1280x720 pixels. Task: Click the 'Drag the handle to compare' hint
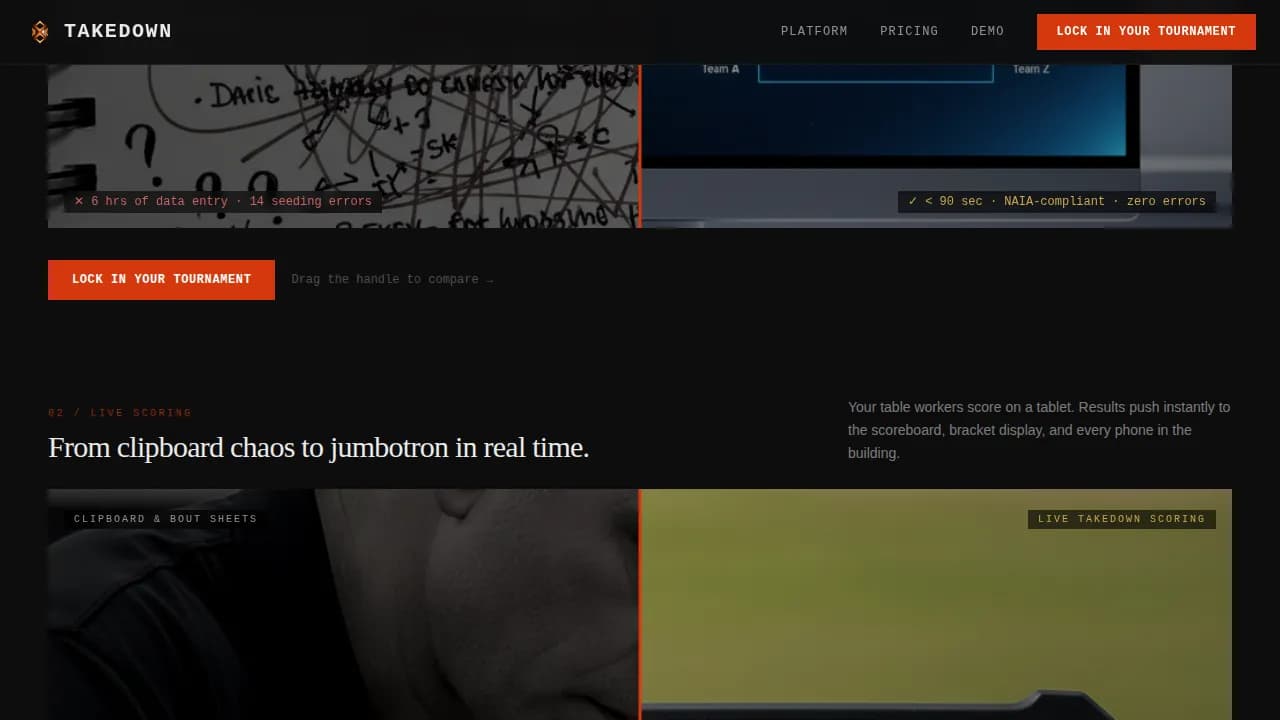(392, 280)
